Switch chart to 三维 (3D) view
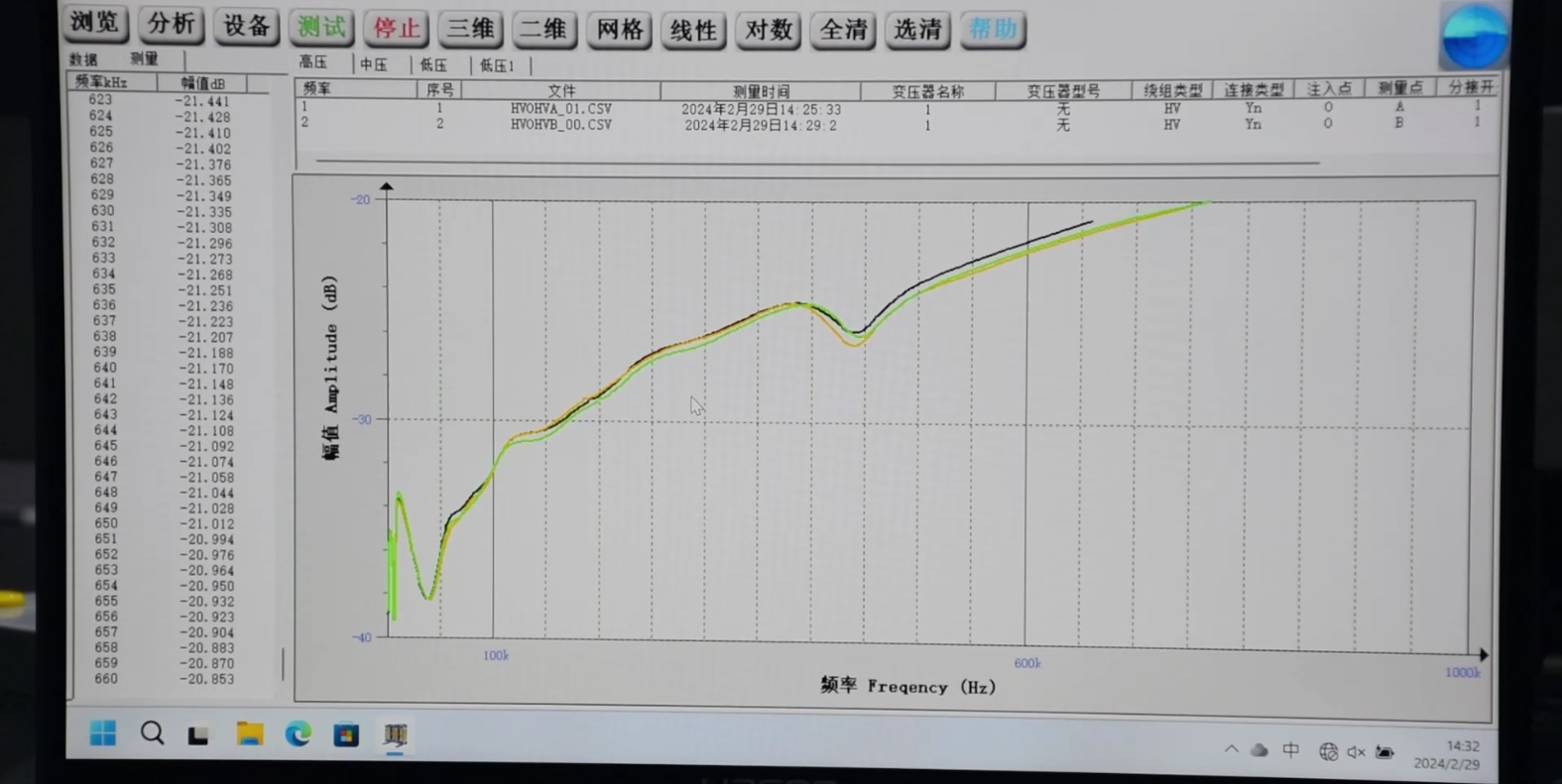 (x=470, y=29)
